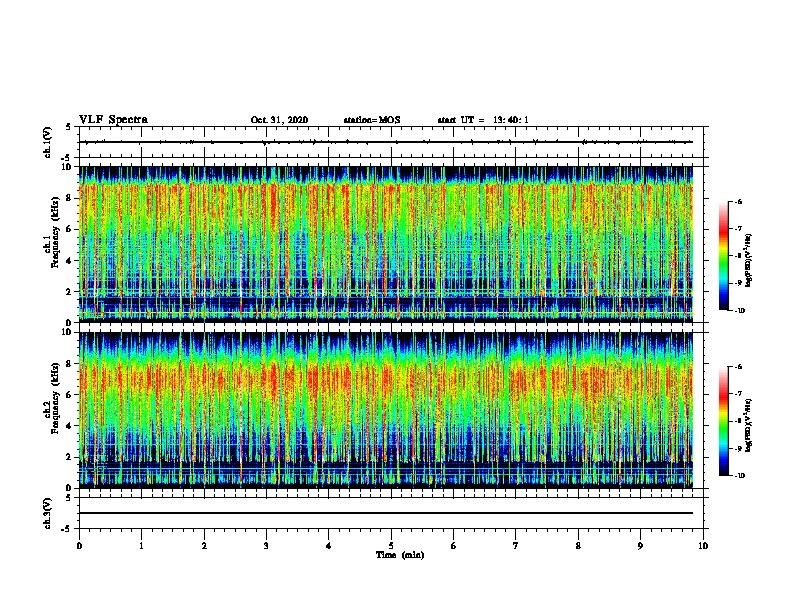Click the ch.2 colorbar log(PSD) units label
This screenshot has height=612, width=792.
click(x=749, y=425)
